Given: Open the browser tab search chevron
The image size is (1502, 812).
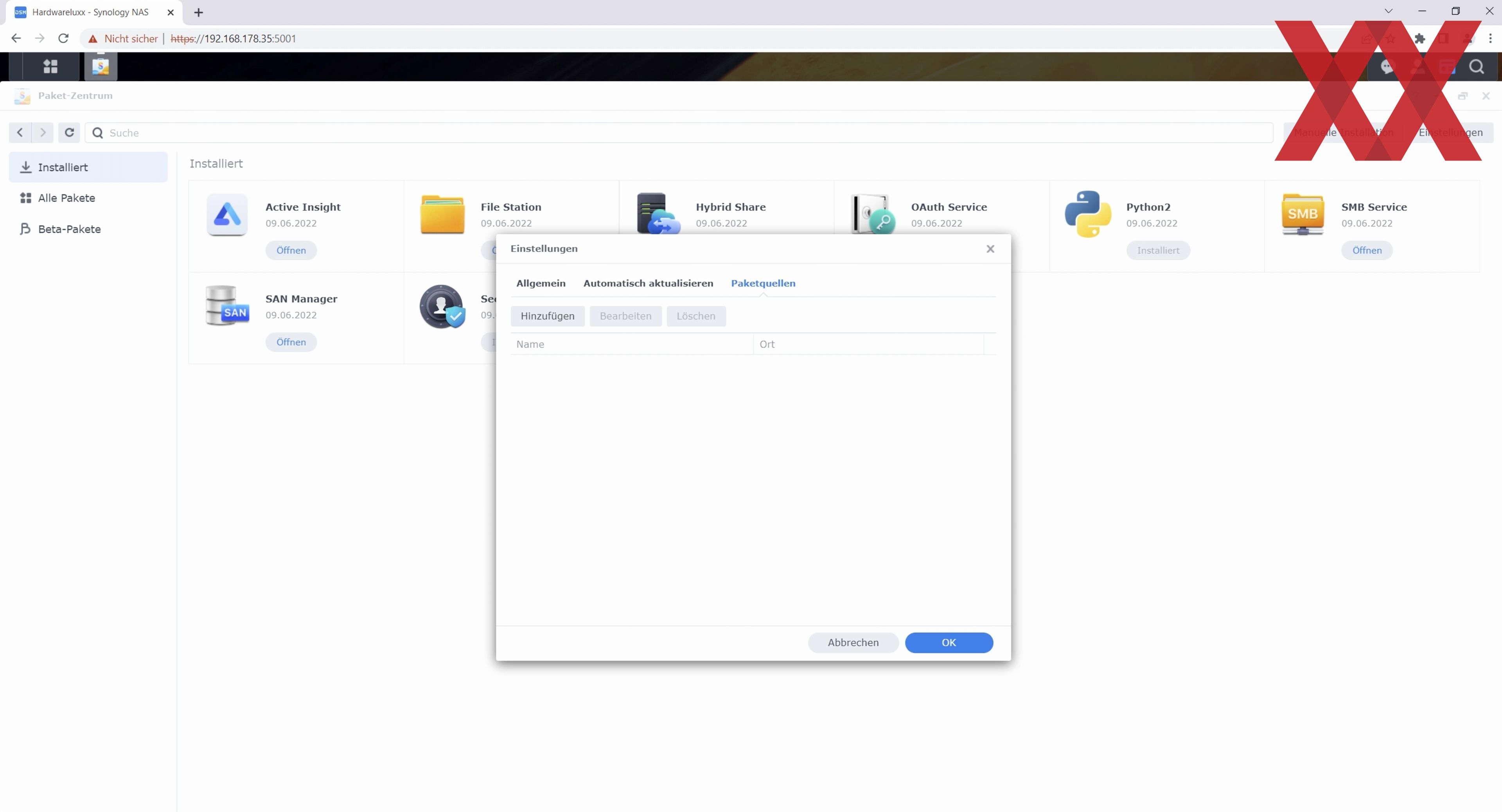Looking at the screenshot, I should pyautogui.click(x=1388, y=11).
